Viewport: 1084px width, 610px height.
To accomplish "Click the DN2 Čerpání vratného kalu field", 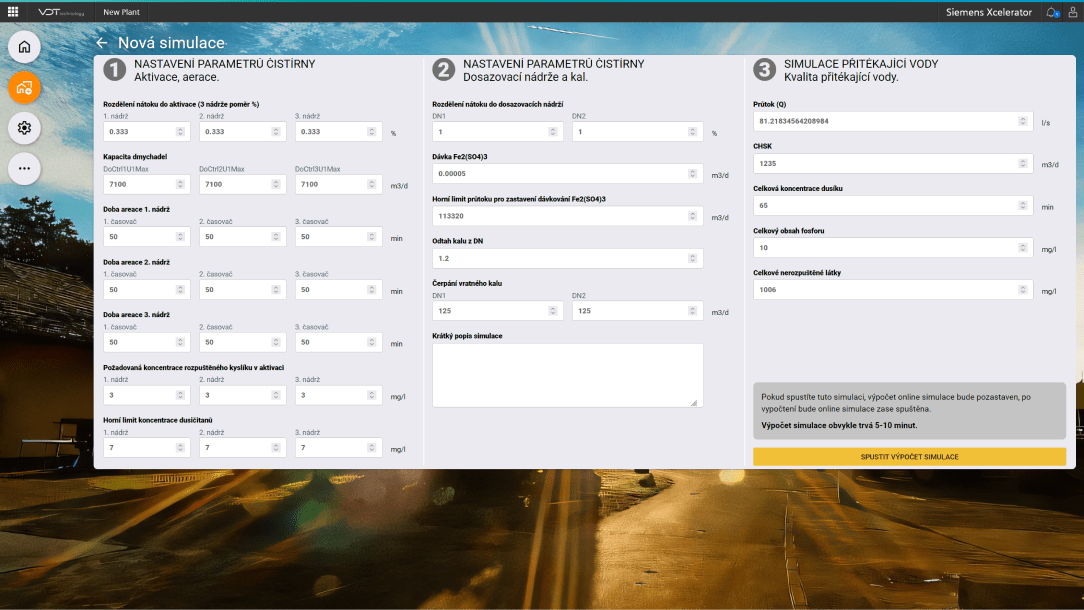I will click(x=630, y=311).
